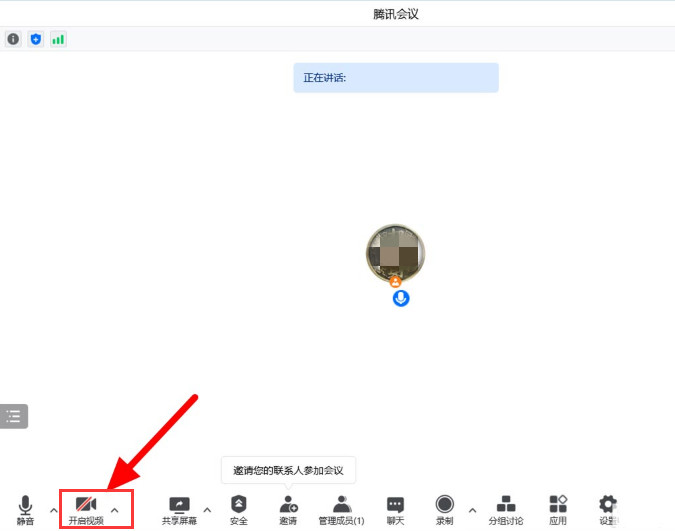
Task: Click the gray list panel button on left edge
Action: click(x=14, y=416)
